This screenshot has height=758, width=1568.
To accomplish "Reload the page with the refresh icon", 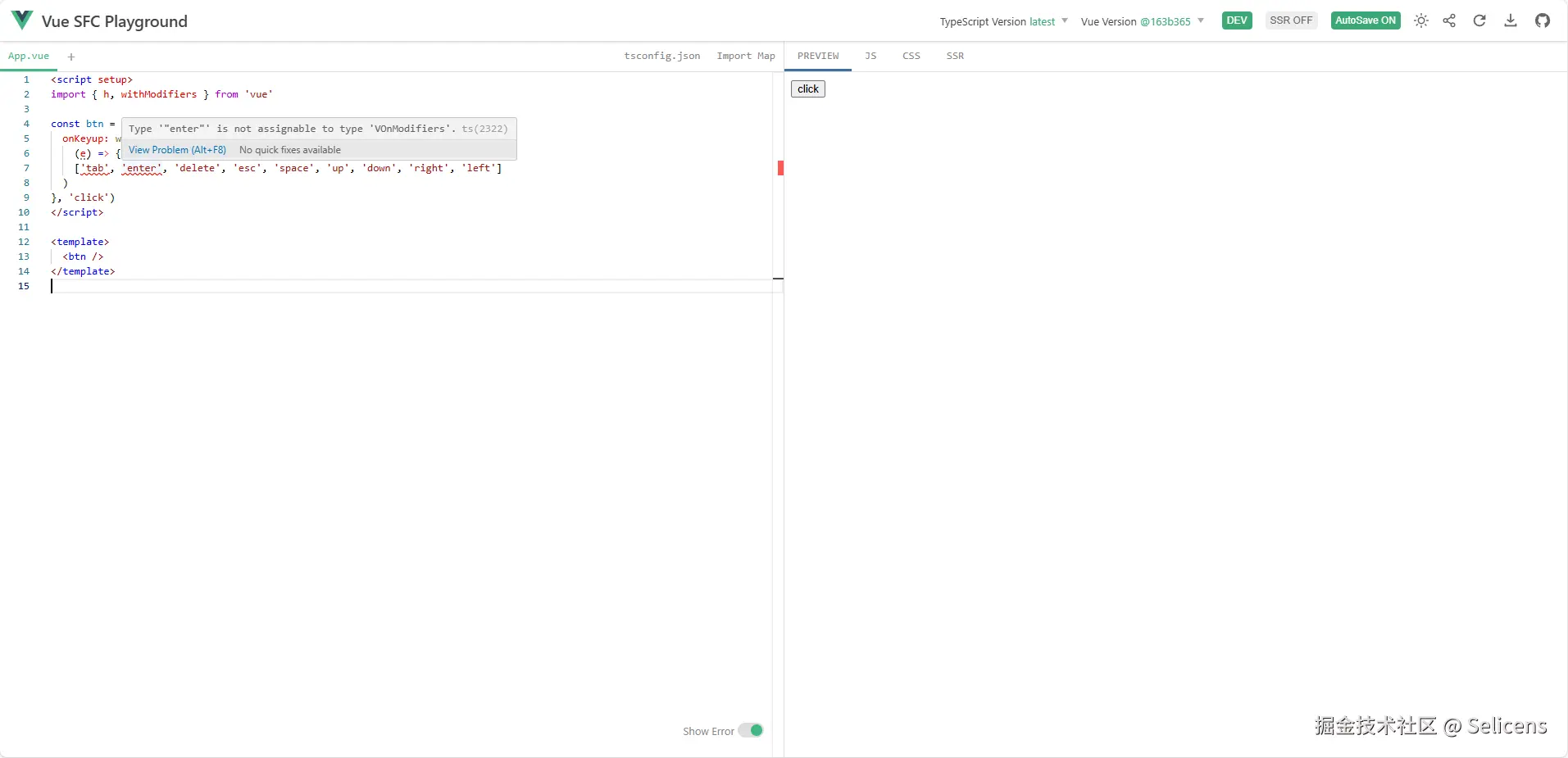I will [x=1479, y=20].
